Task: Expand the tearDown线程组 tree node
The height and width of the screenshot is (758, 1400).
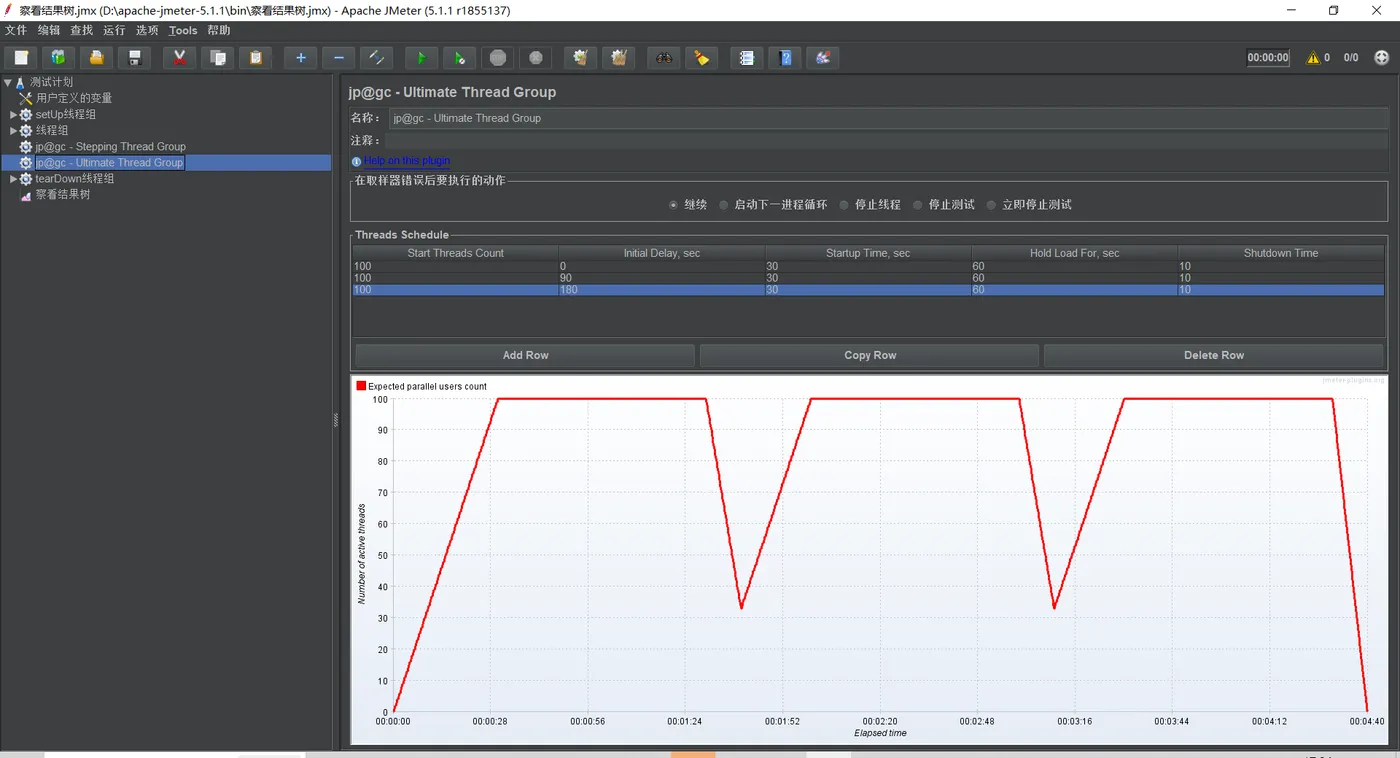Action: pos(14,179)
